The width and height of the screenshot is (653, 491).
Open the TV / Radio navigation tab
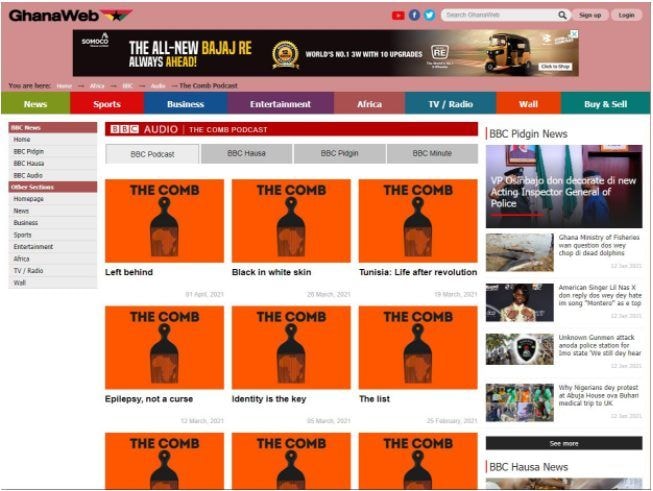[450, 104]
